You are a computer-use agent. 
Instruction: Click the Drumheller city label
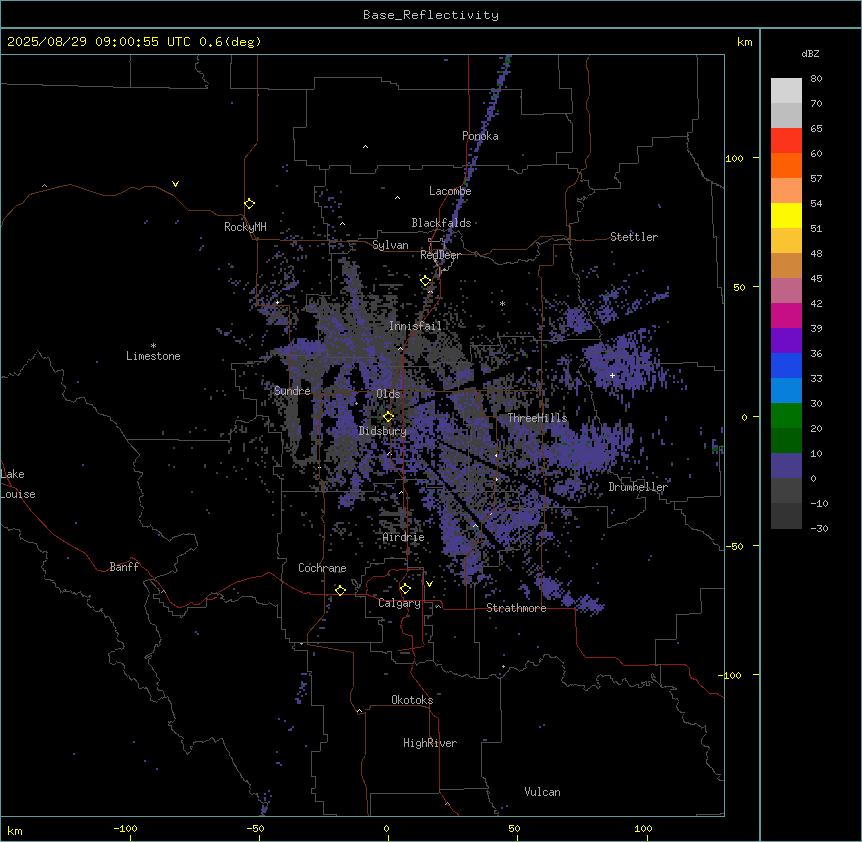638,487
